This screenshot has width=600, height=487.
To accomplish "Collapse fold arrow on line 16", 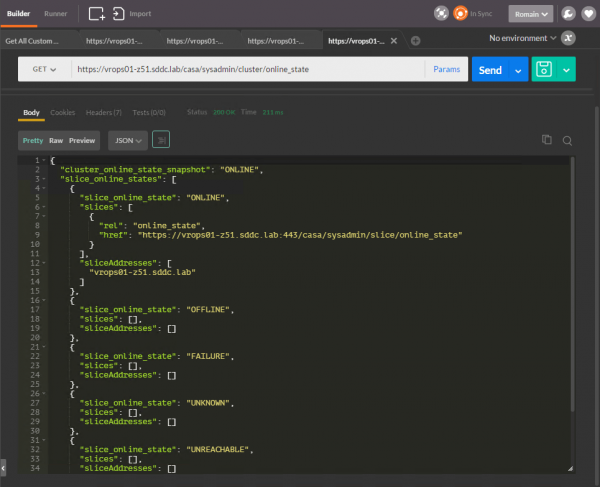I will 44,300.
